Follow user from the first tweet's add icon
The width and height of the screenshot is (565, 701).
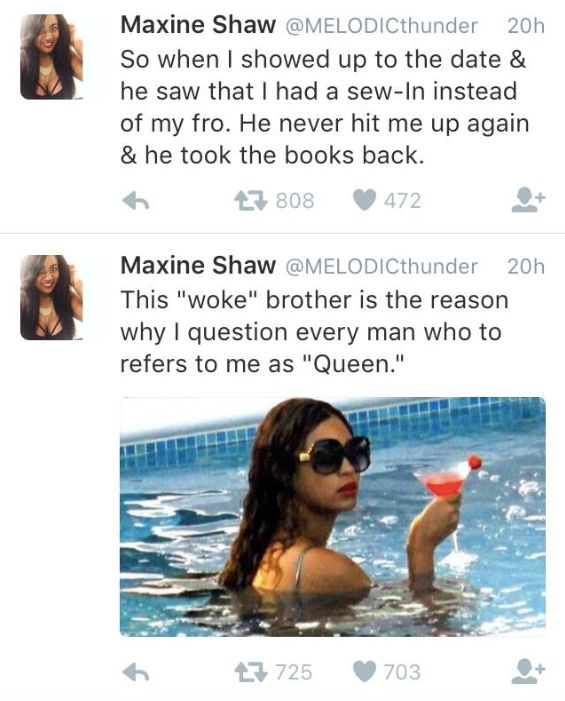(529, 200)
